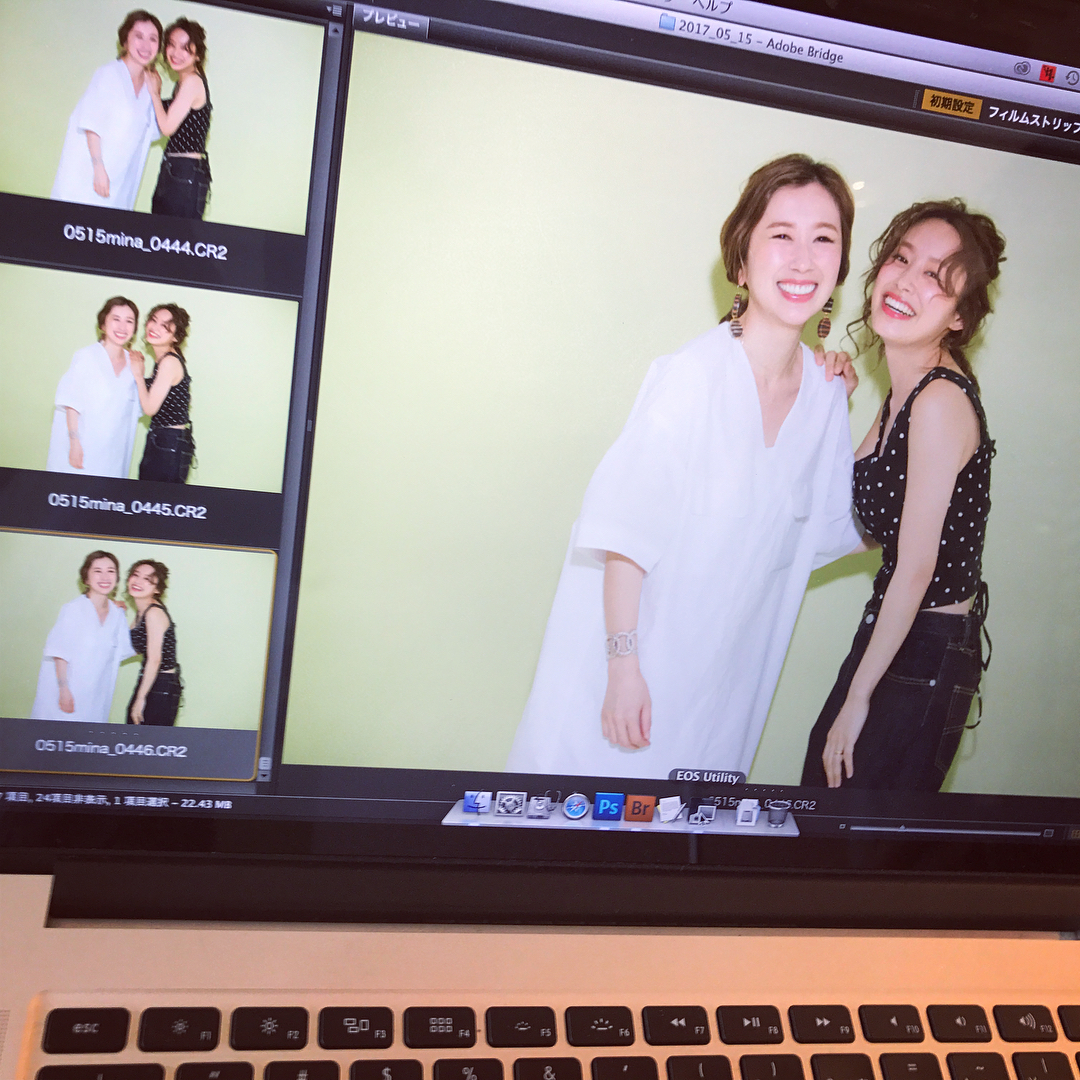
Task: Click the Adobe Bridge dock icon
Action: click(639, 808)
